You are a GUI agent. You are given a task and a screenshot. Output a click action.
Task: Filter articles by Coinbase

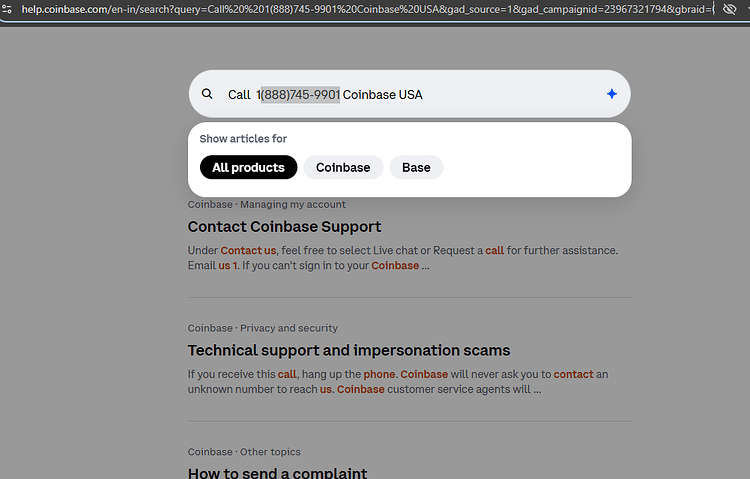tap(343, 167)
